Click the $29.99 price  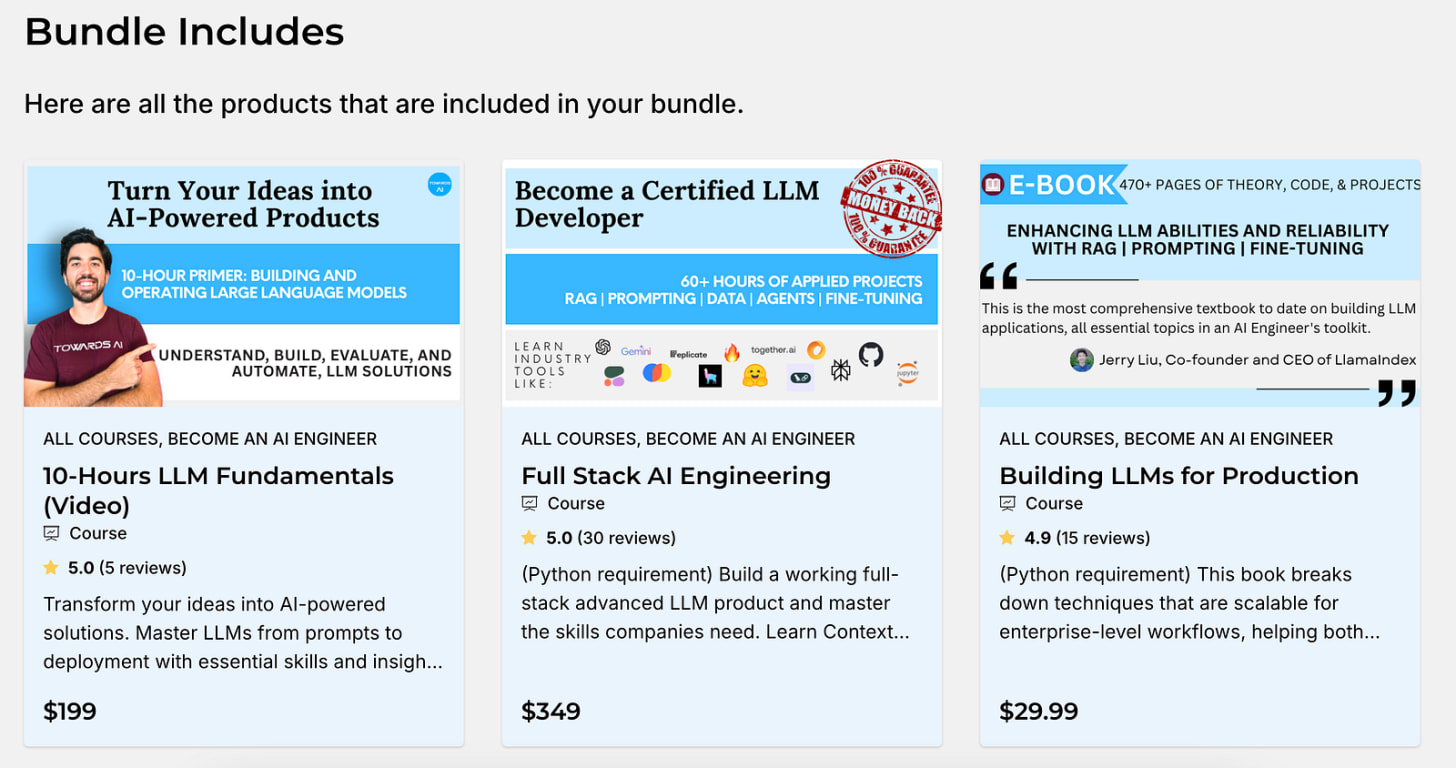click(1039, 712)
